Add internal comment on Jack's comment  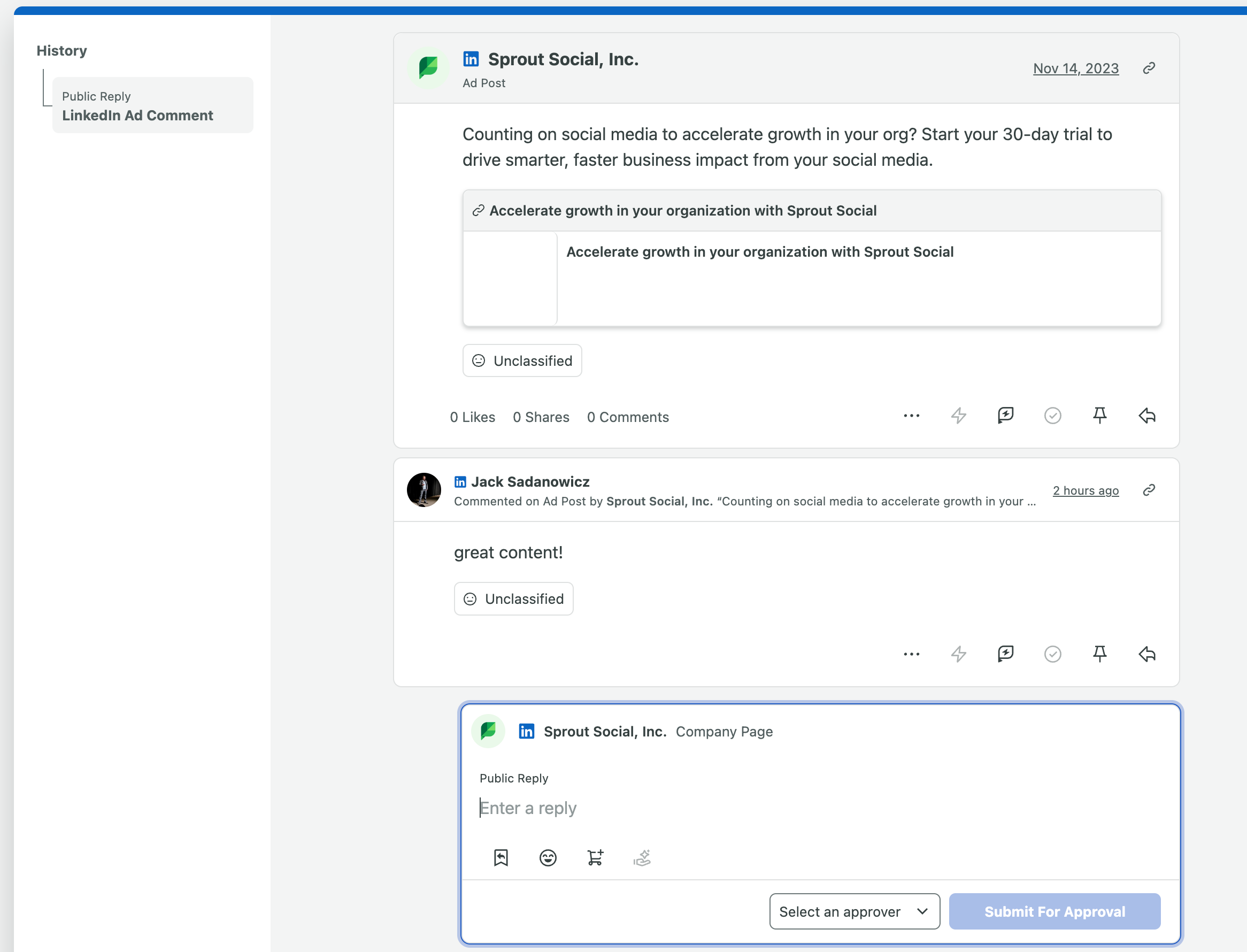click(1006, 654)
